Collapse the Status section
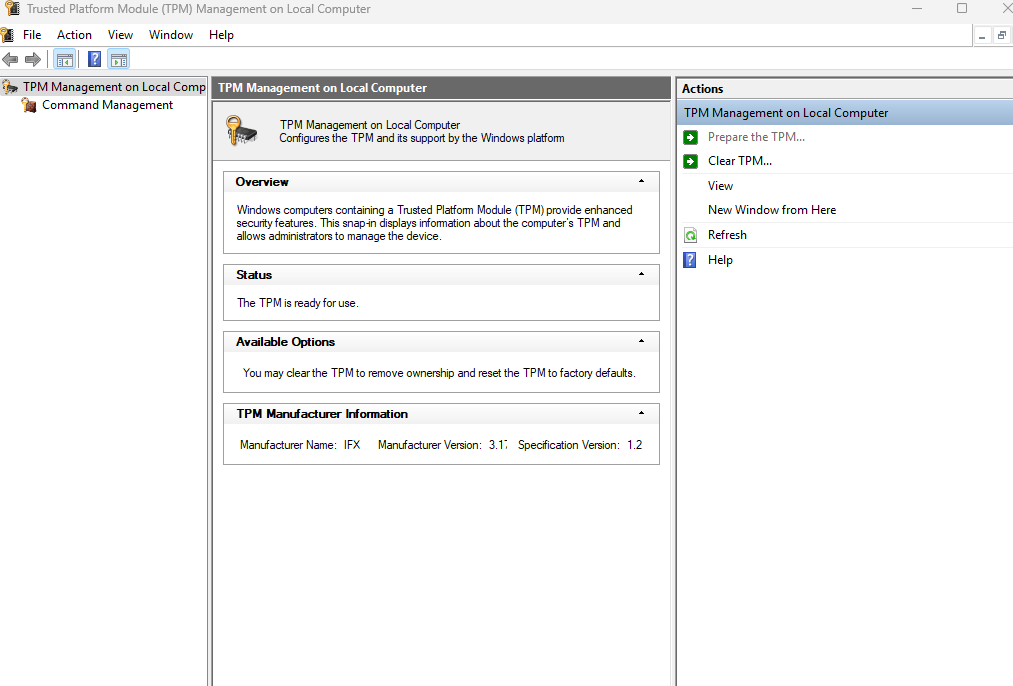 (x=641, y=274)
